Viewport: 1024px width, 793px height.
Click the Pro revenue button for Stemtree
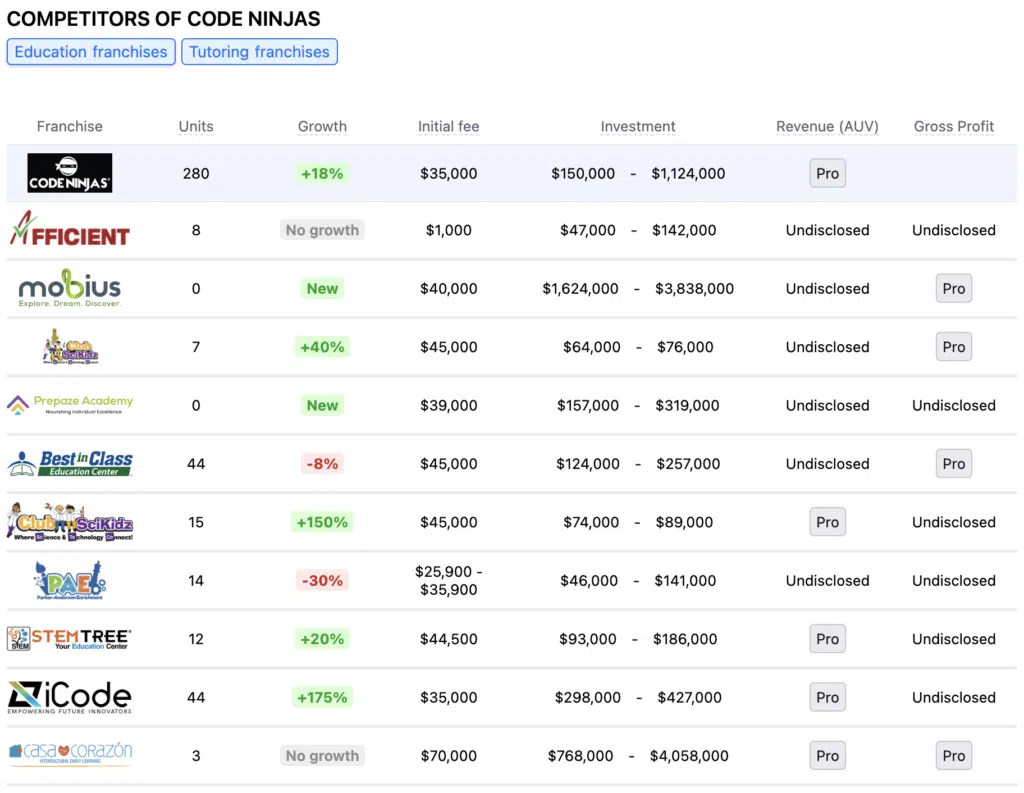(827, 639)
